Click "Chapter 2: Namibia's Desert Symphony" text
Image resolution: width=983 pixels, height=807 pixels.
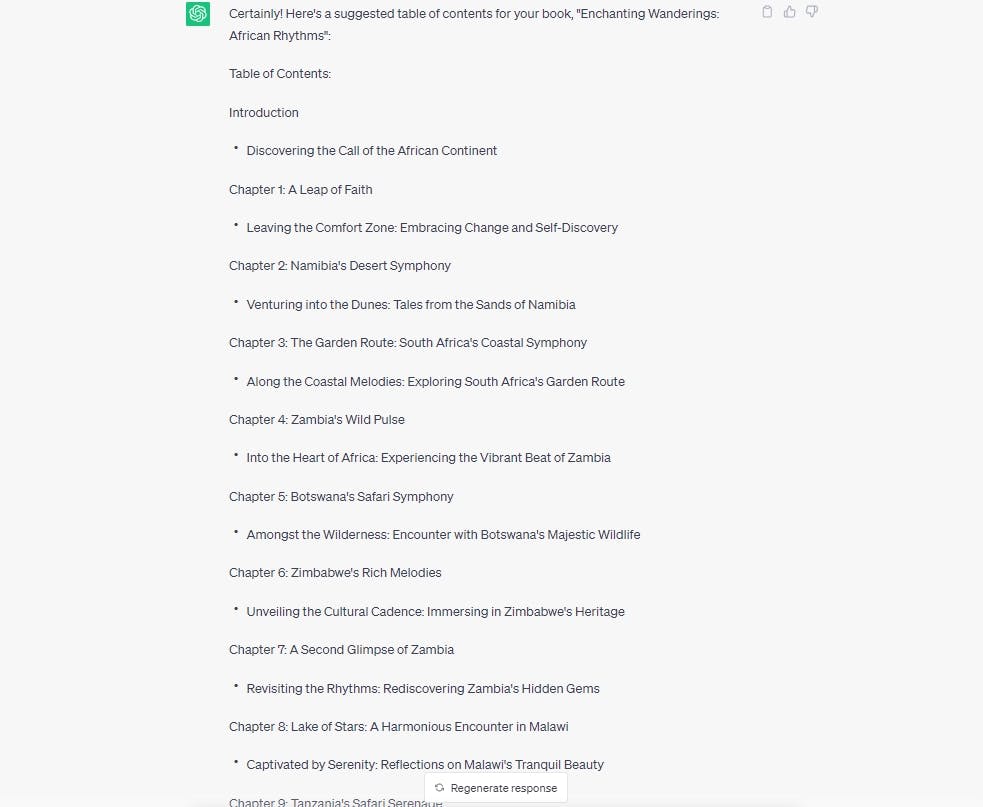[x=340, y=266]
